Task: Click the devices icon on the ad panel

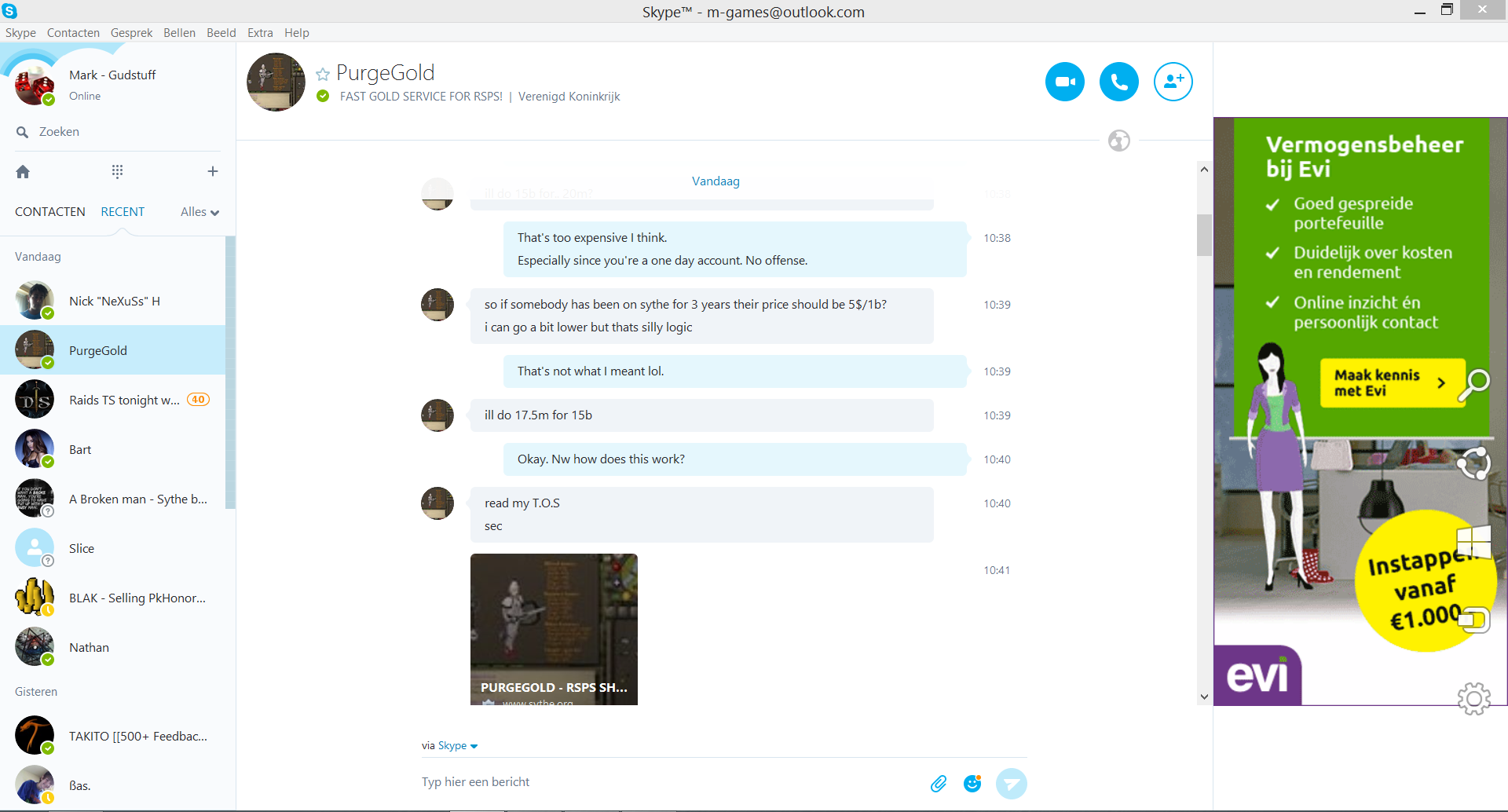Action: [1473, 620]
